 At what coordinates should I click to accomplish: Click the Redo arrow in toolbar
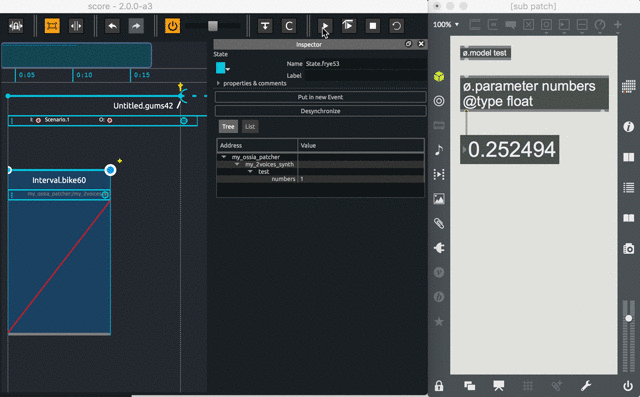point(136,26)
